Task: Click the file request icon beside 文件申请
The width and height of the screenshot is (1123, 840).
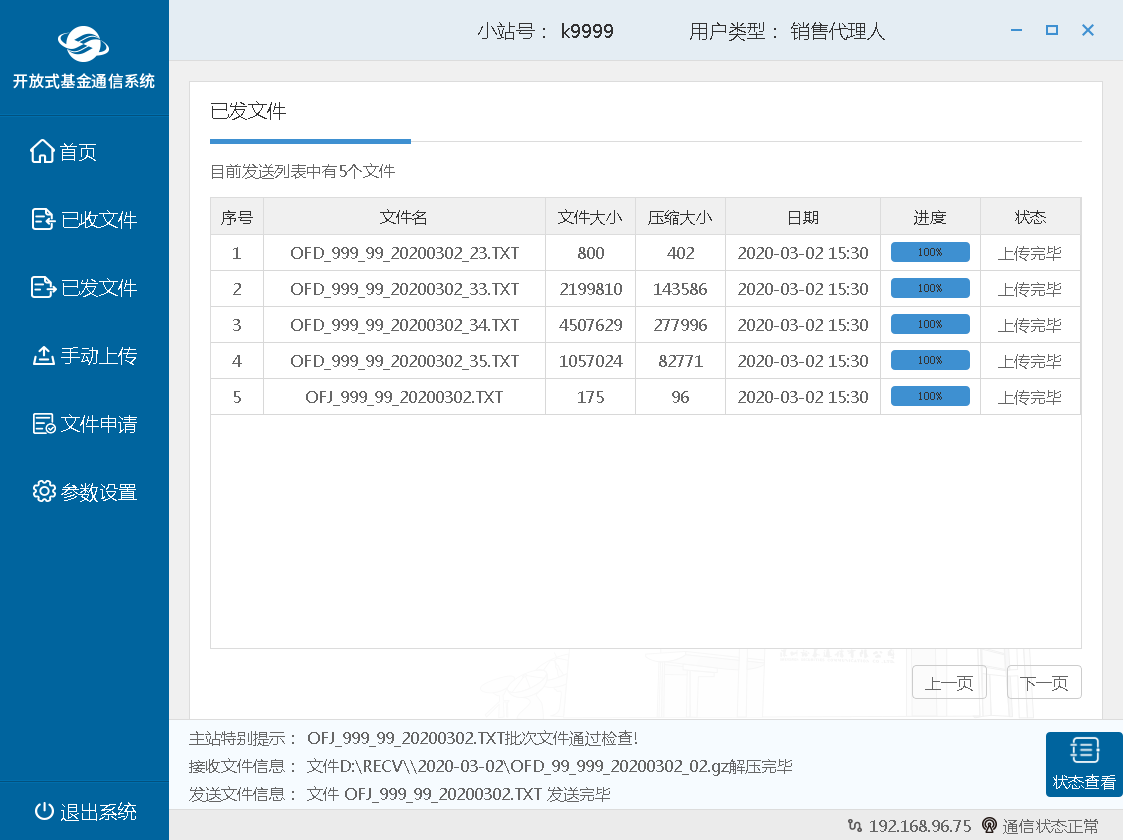Action: pos(44,423)
